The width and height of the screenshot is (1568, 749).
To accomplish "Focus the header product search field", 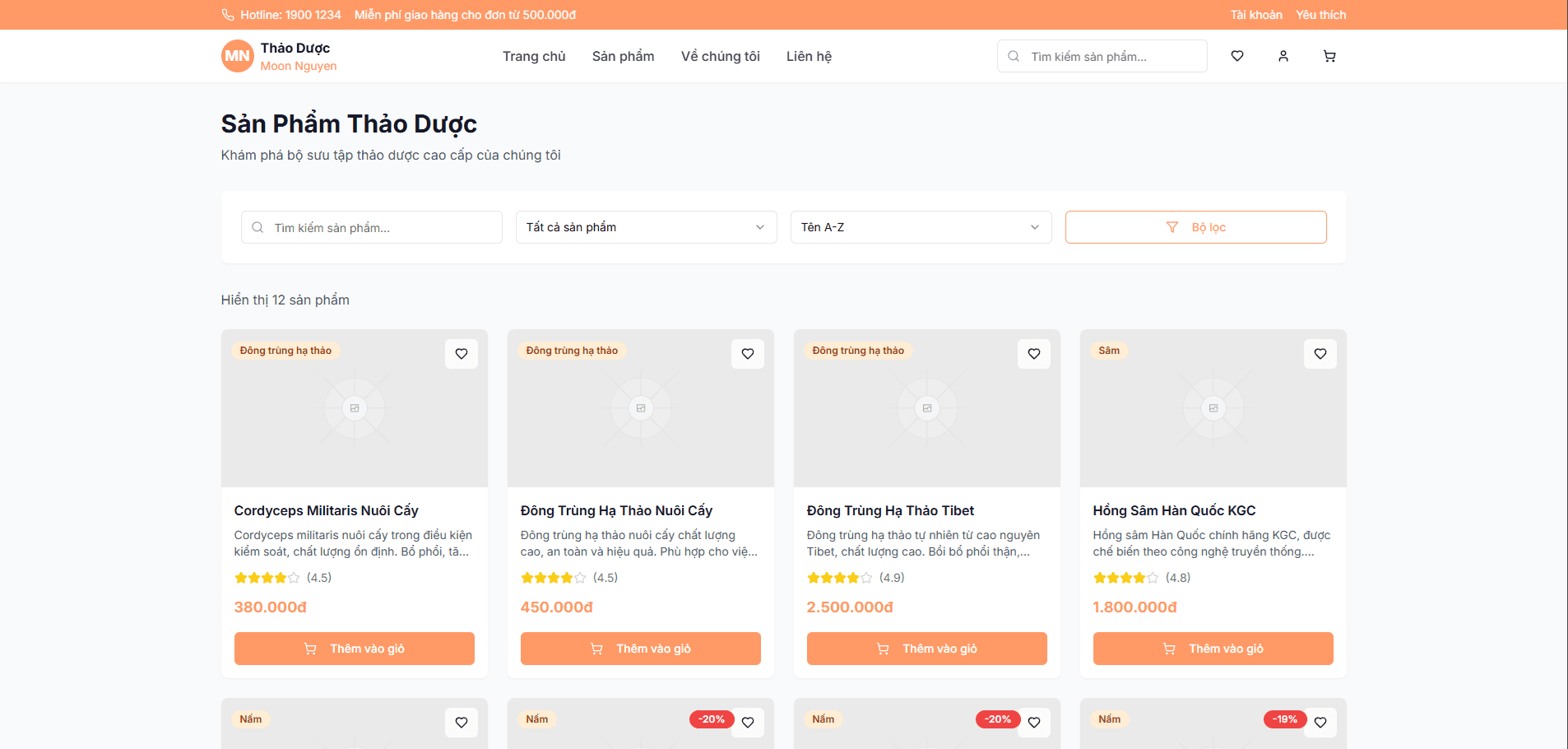I will [x=1102, y=56].
